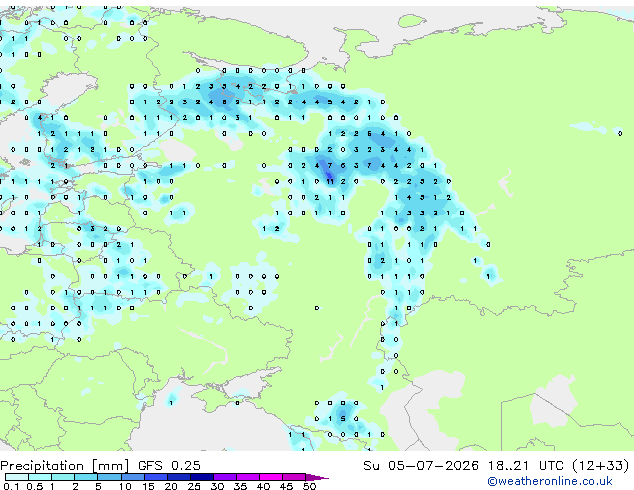Click the legend label '30'

(217, 486)
